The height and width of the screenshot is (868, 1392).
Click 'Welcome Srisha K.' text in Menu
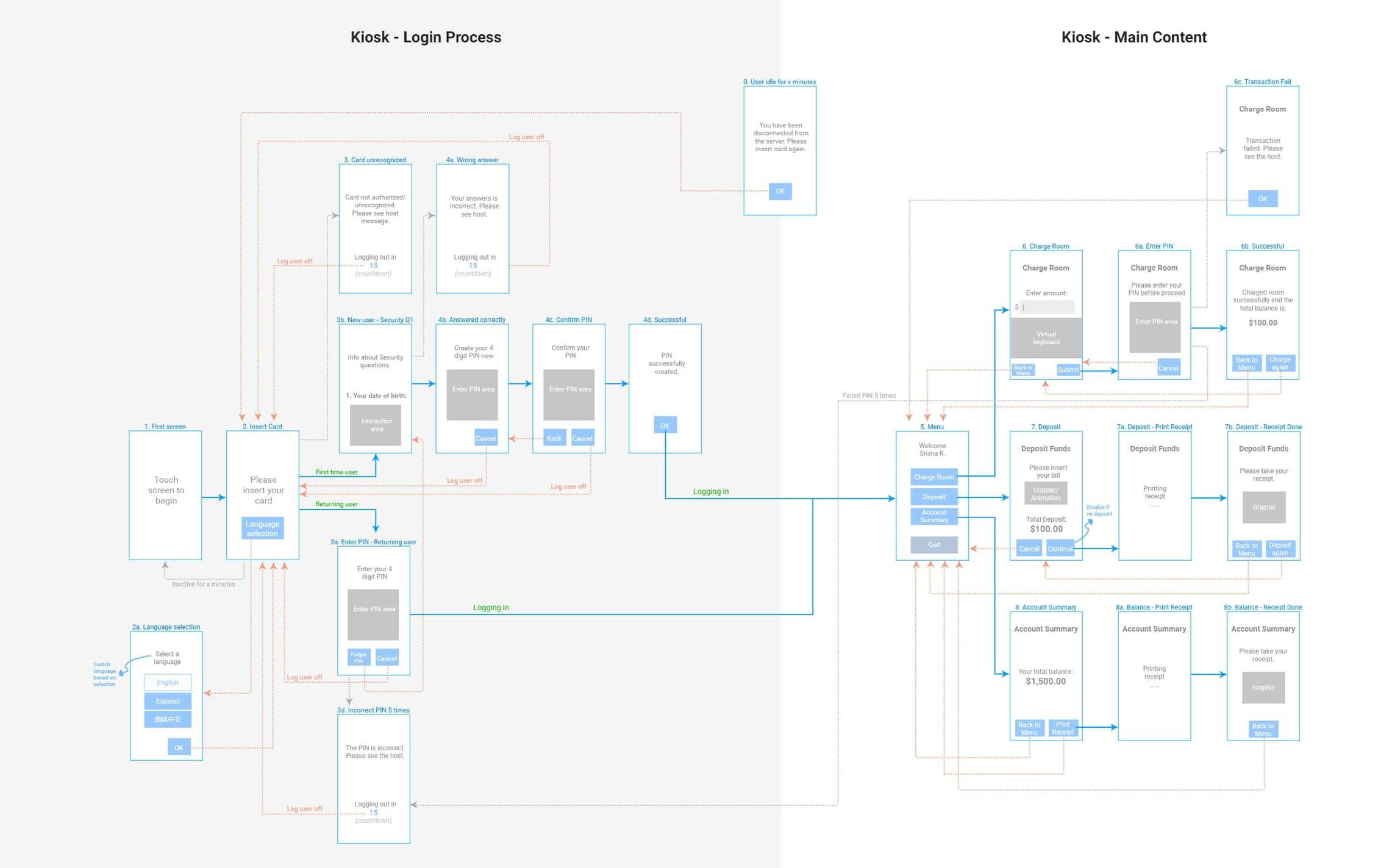[x=932, y=450]
